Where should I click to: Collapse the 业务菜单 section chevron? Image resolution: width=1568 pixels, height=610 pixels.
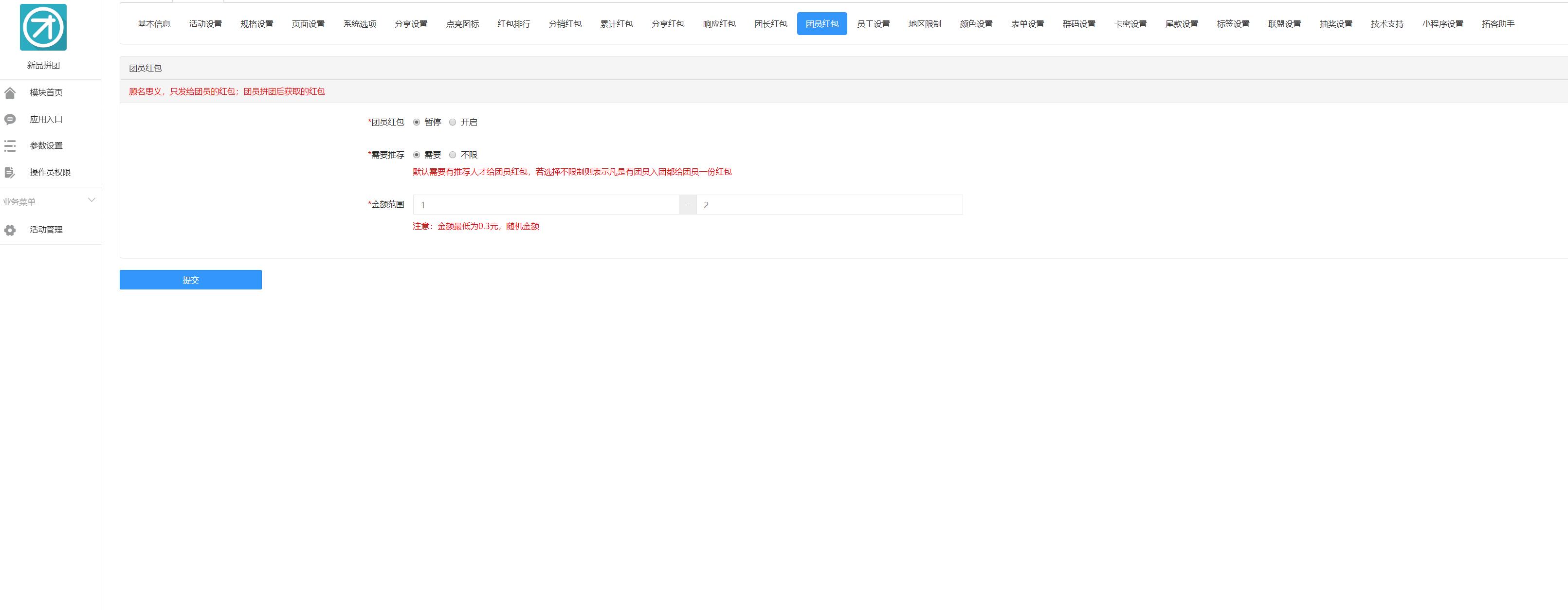click(92, 200)
